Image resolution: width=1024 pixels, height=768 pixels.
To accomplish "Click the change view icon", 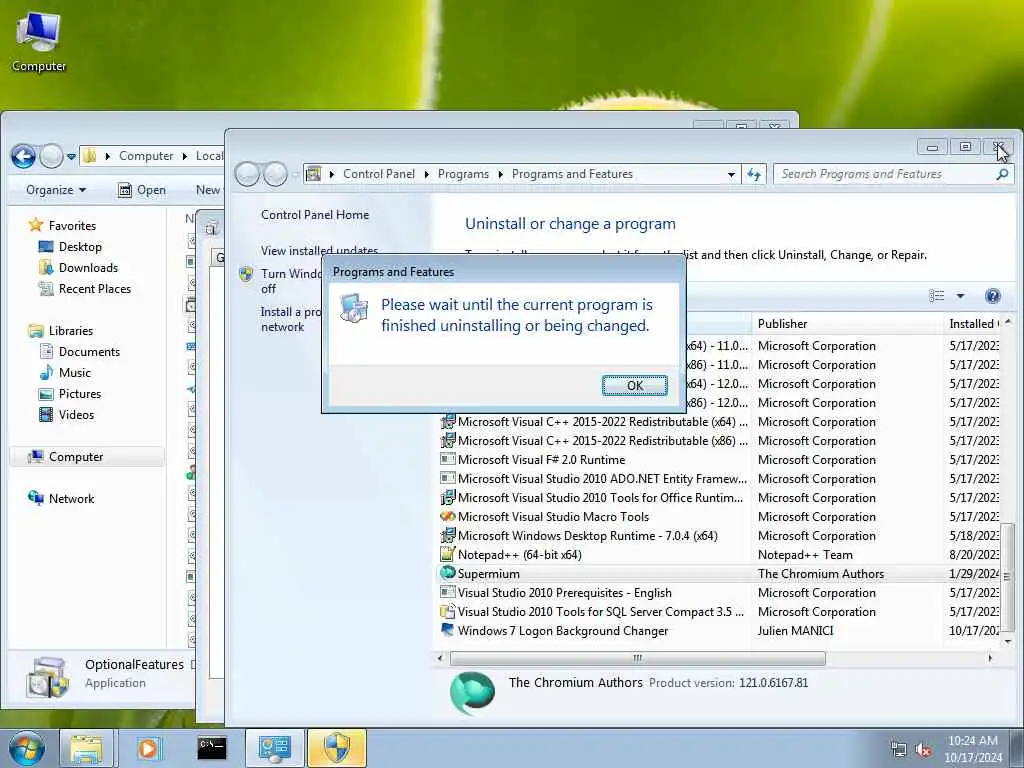I will [x=936, y=296].
